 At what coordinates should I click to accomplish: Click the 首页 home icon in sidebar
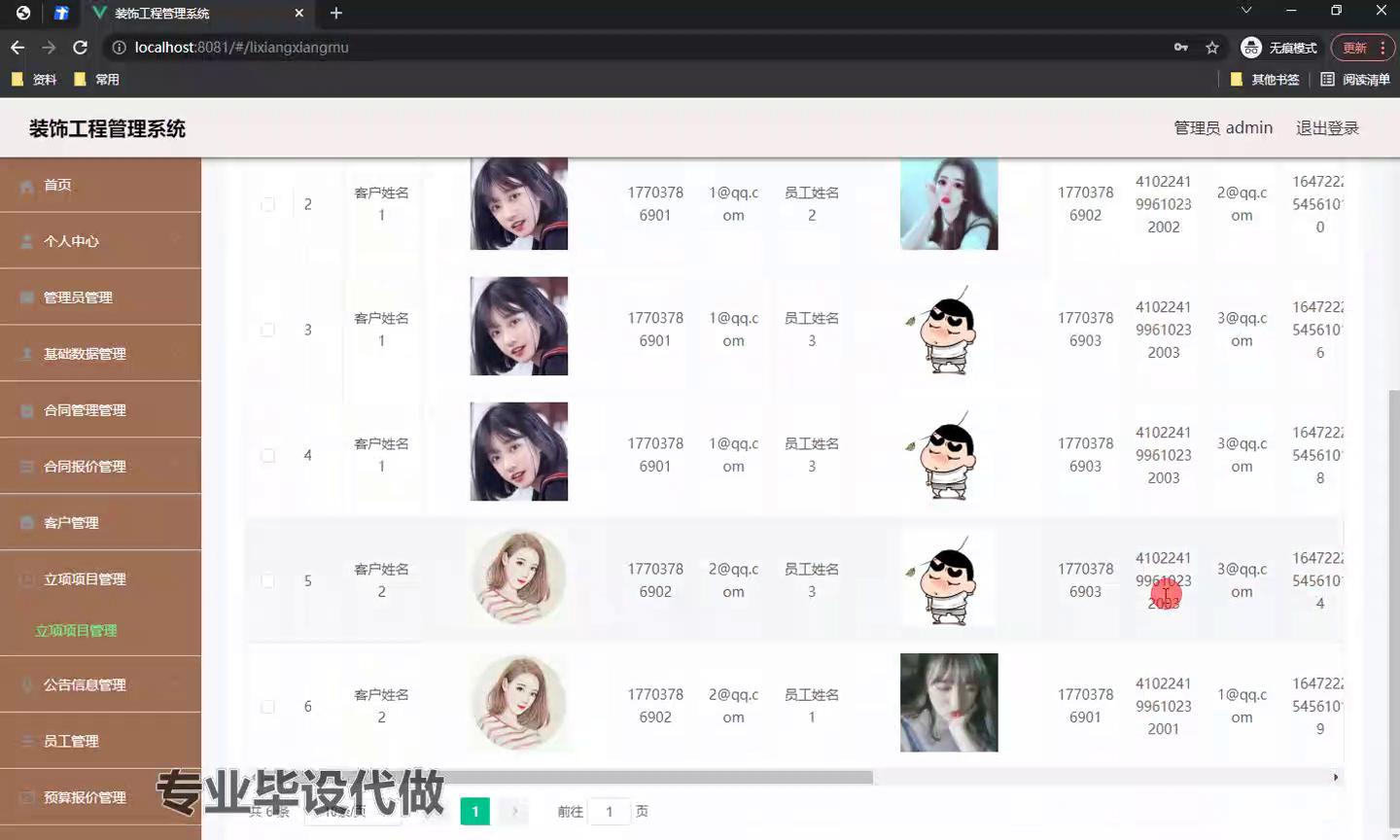27,186
